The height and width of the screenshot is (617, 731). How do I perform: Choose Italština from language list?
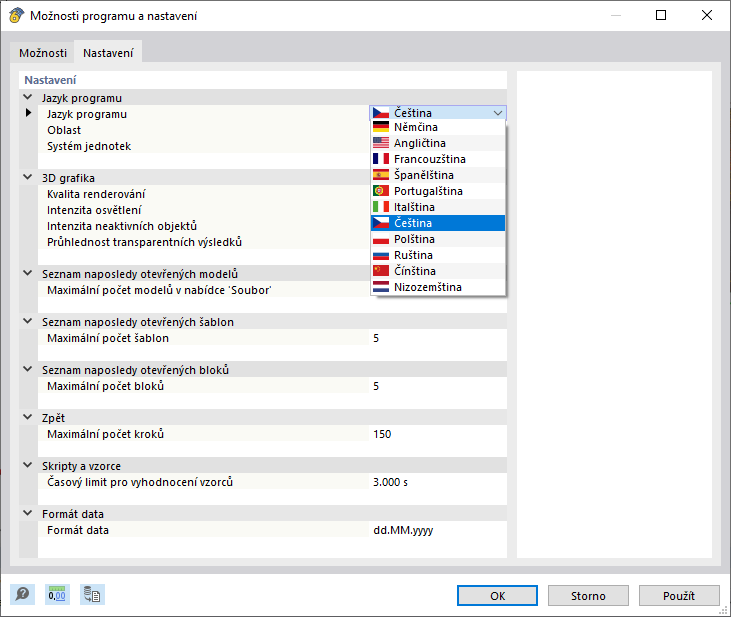pyautogui.click(x=438, y=207)
